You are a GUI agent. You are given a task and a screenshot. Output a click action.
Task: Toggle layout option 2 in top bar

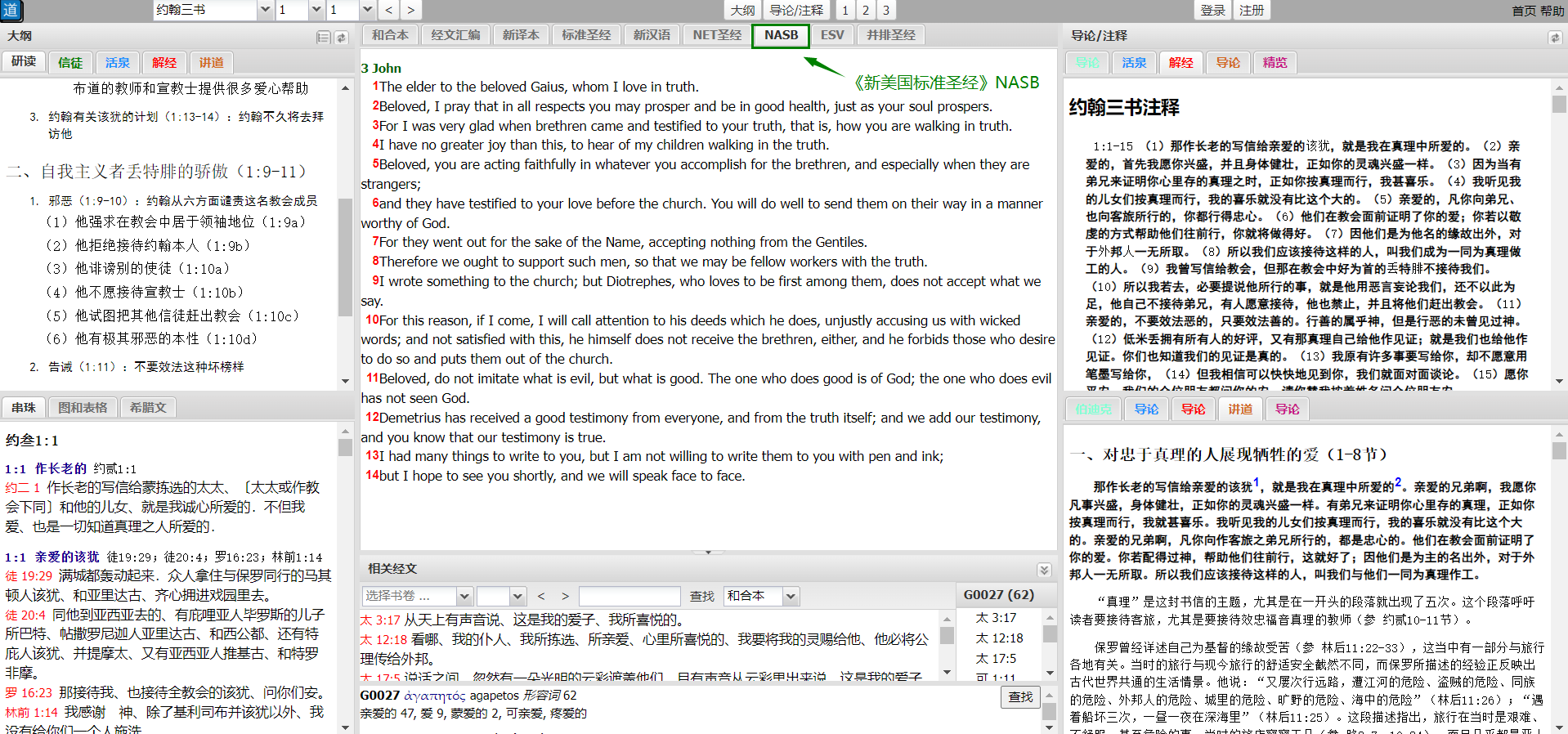[x=865, y=11]
